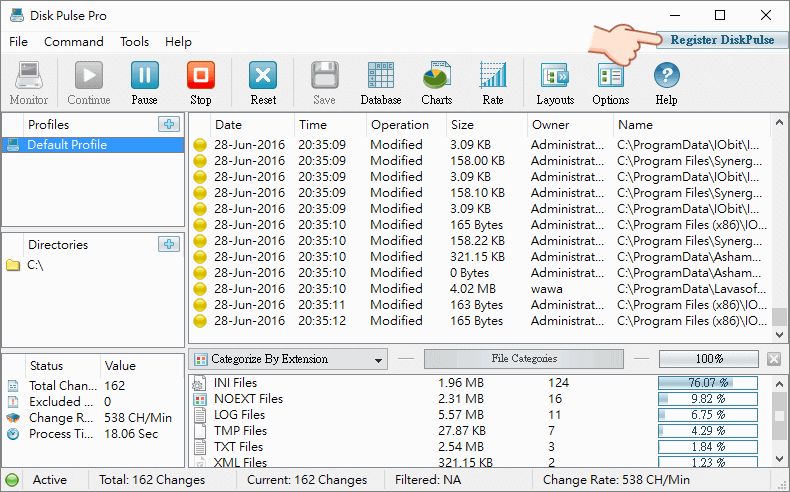Add a directory with plus button

169,244
